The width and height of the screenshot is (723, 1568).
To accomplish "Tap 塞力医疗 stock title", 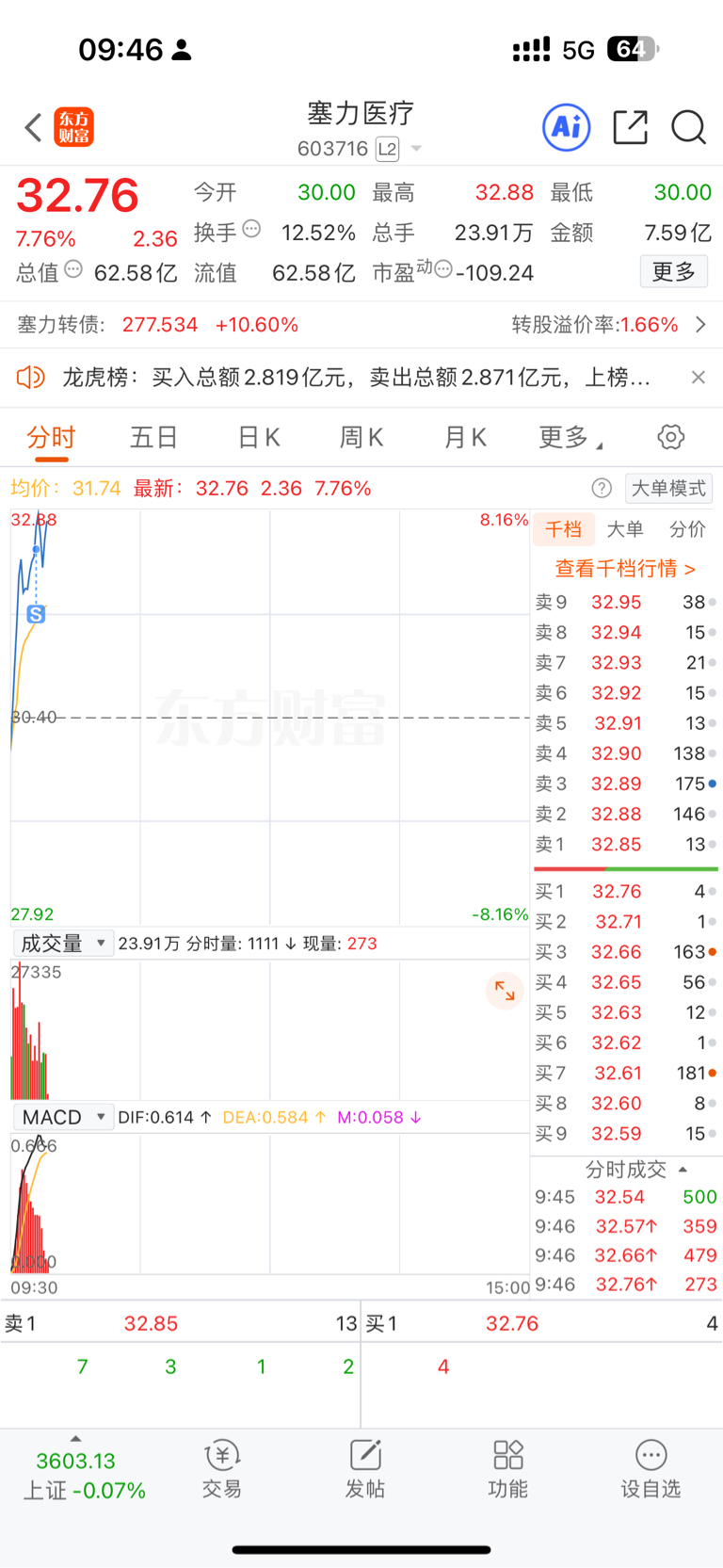I will 361,113.
